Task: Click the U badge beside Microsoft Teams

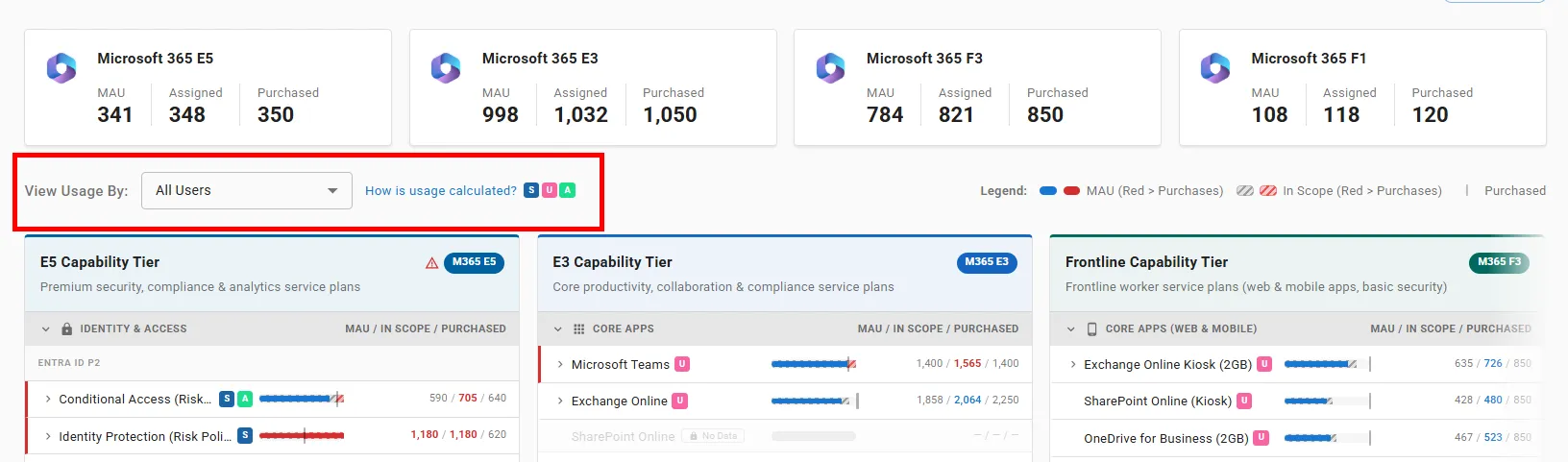Action: [682, 364]
